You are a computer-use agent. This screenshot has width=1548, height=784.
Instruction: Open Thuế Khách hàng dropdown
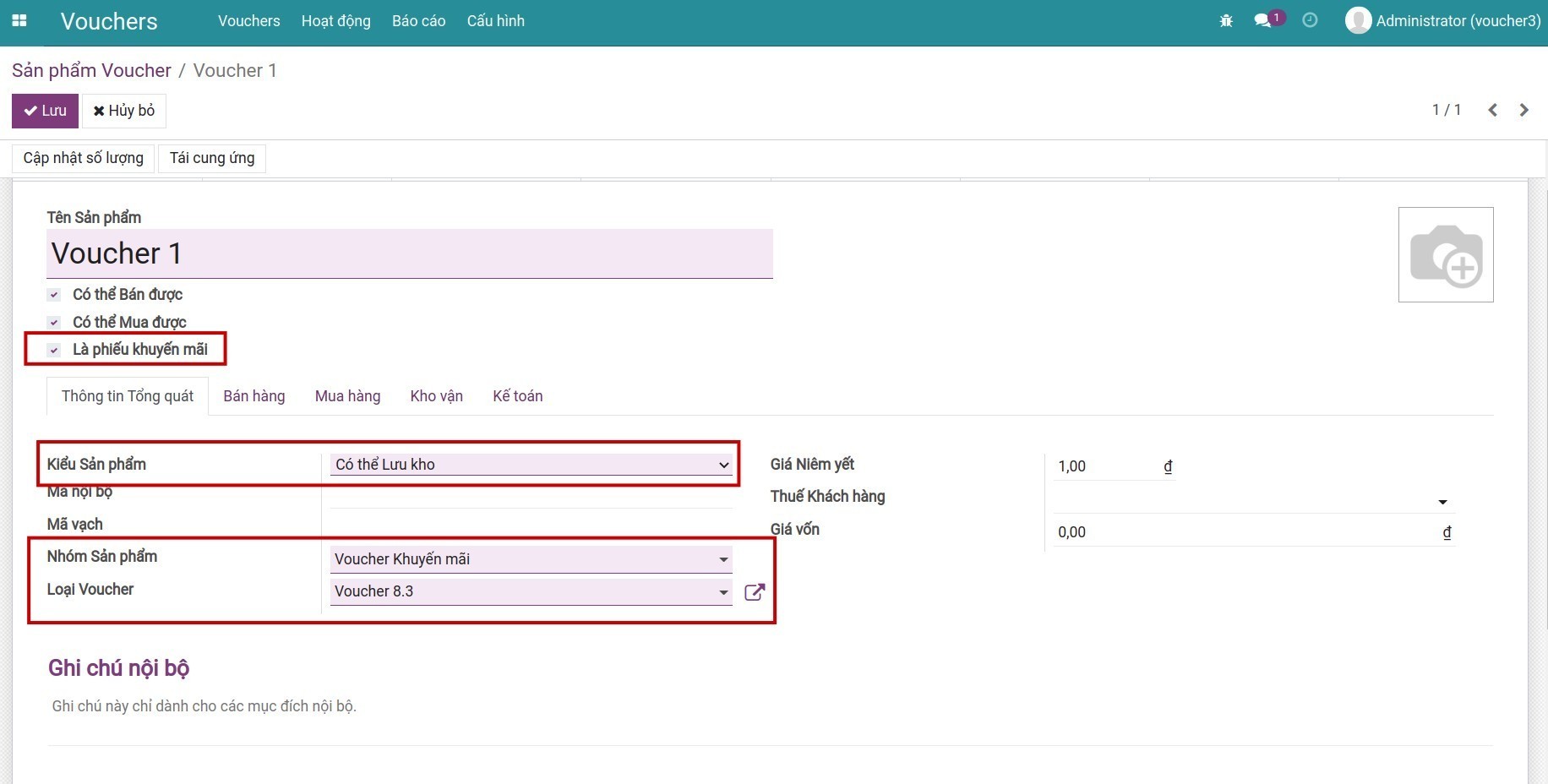click(1252, 502)
